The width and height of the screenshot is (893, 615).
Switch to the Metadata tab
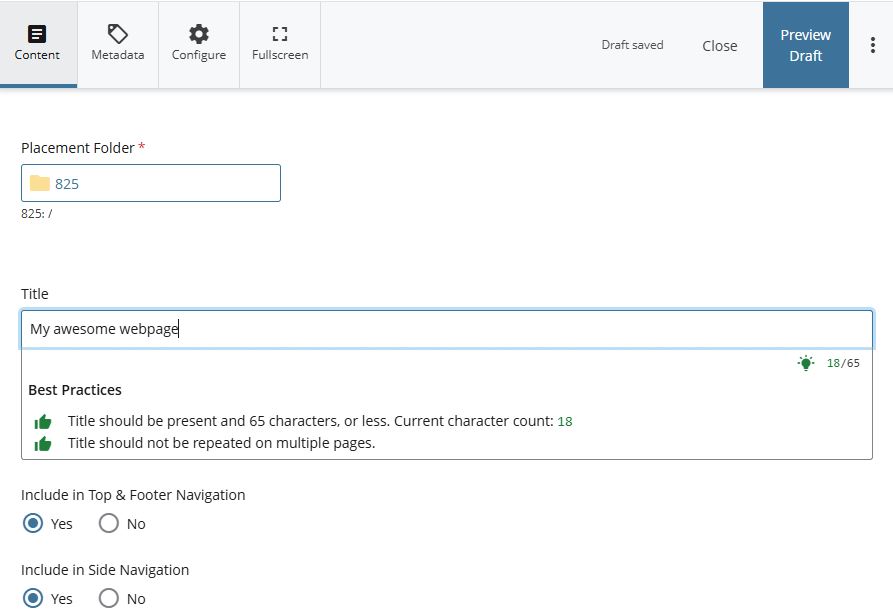[x=118, y=44]
